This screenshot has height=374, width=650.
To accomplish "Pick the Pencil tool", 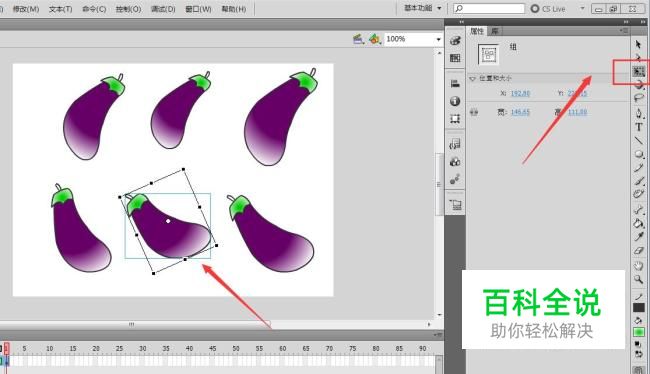I will point(639,168).
